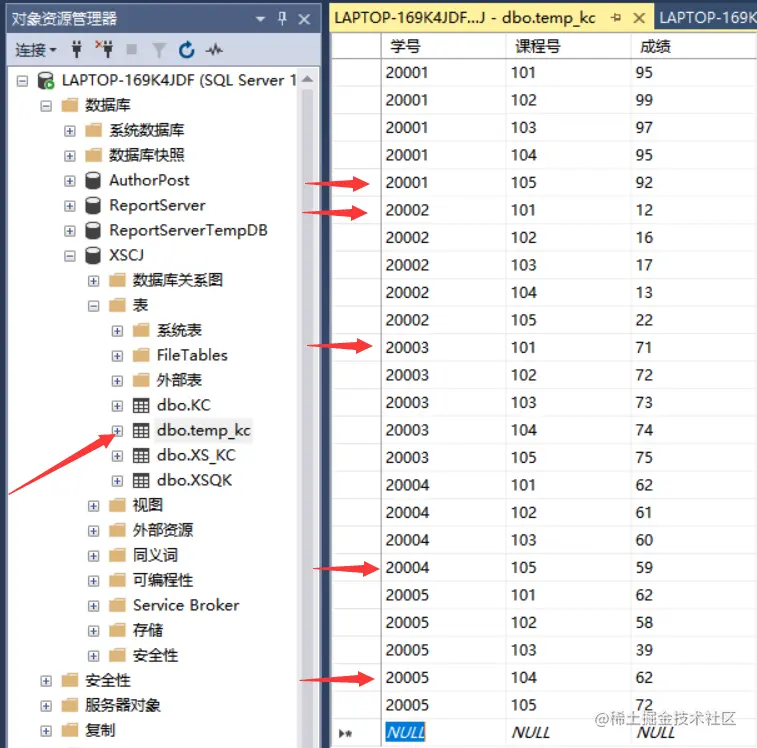The width and height of the screenshot is (757, 748).
Task: Click the new-row selector with asterisk marker
Action: (356, 733)
